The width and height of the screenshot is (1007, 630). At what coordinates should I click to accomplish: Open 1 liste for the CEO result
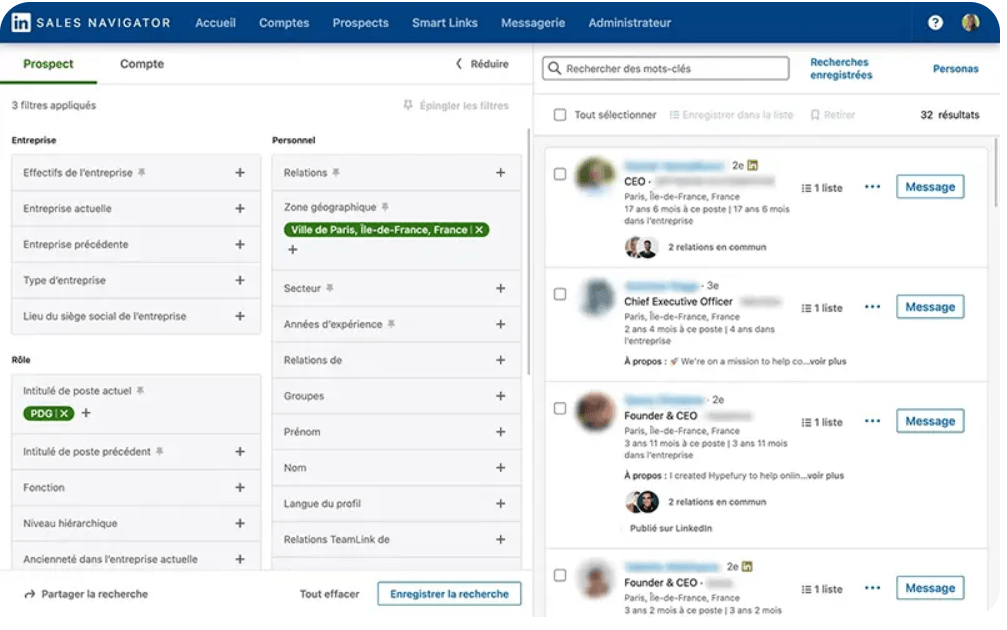(822, 188)
